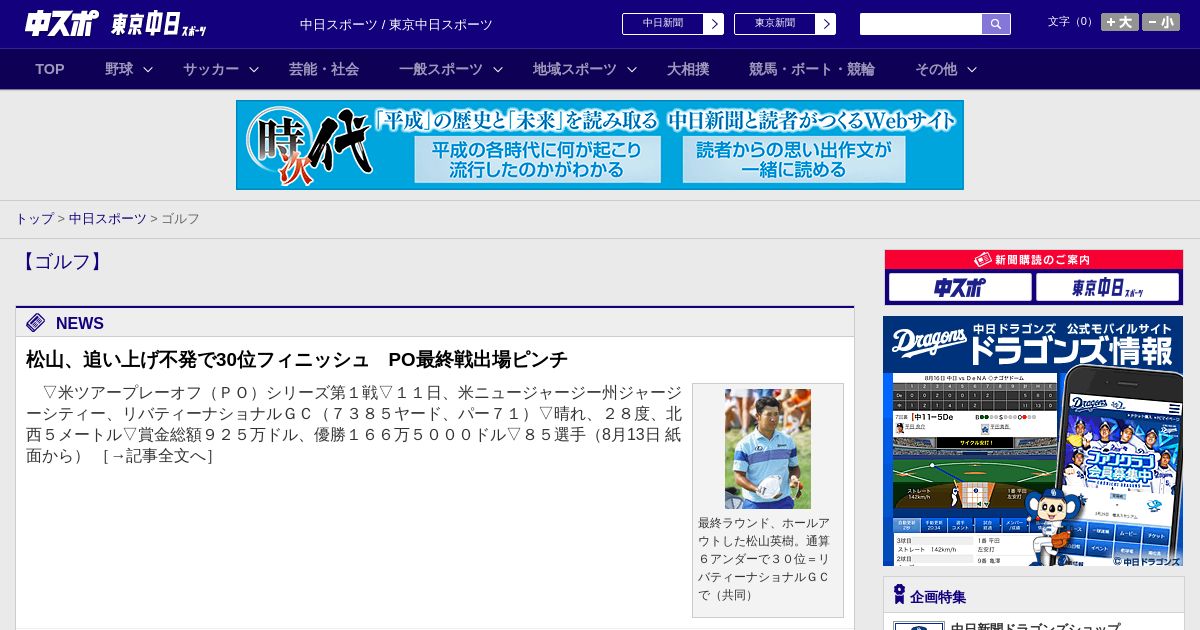Open 芸能・社会 section
Image resolution: width=1200 pixels, height=630 pixels.
[324, 69]
